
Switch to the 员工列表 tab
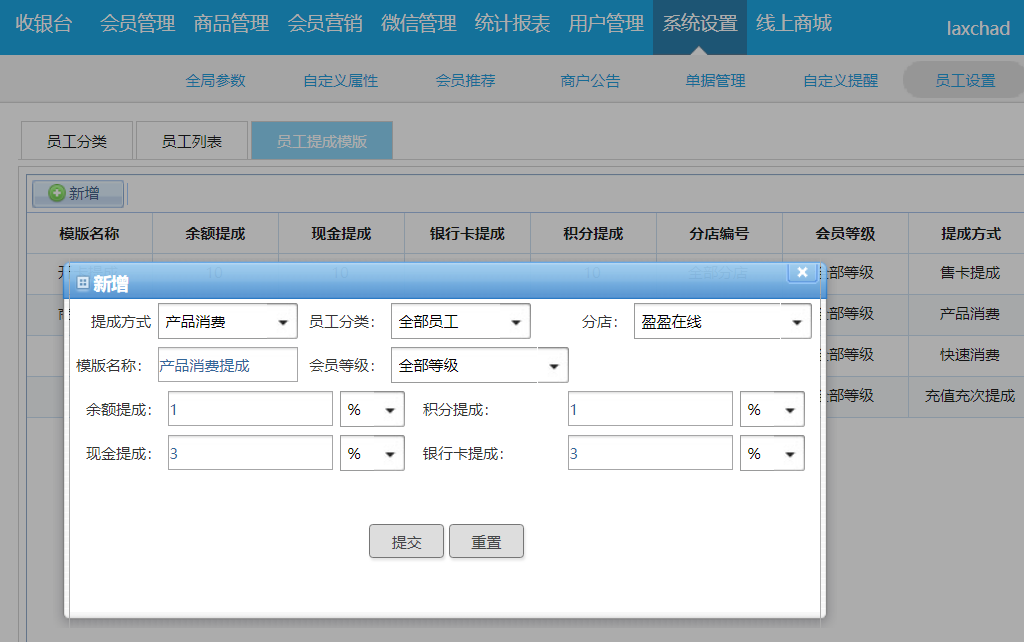(x=192, y=142)
